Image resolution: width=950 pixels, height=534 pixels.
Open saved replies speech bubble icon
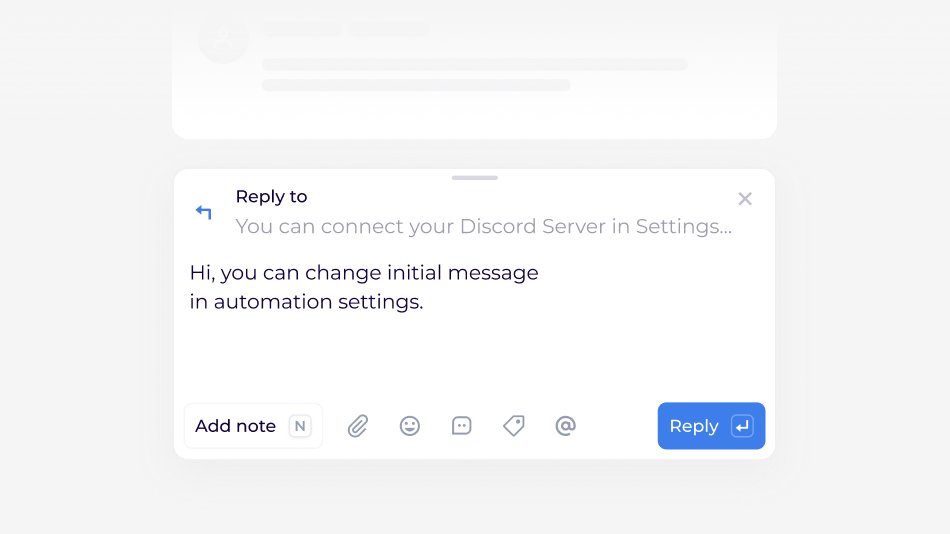click(462, 426)
